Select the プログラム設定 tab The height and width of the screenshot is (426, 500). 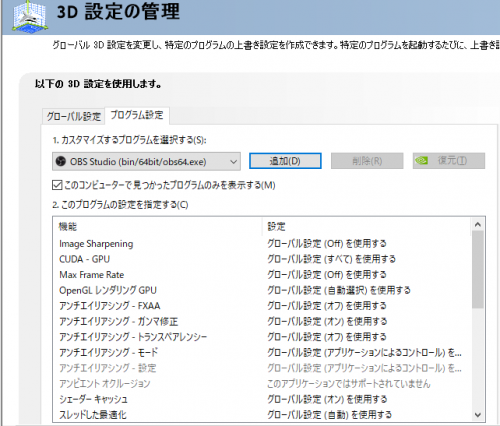pos(137,115)
